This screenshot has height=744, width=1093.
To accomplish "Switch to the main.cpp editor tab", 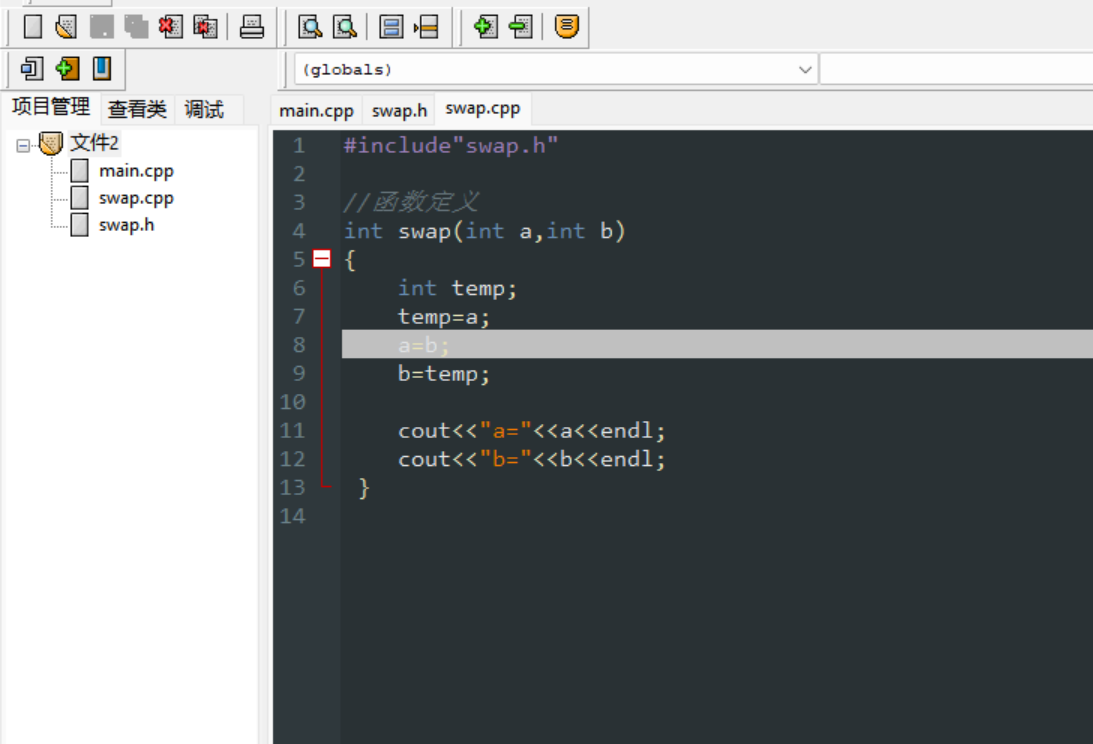I will click(x=316, y=110).
